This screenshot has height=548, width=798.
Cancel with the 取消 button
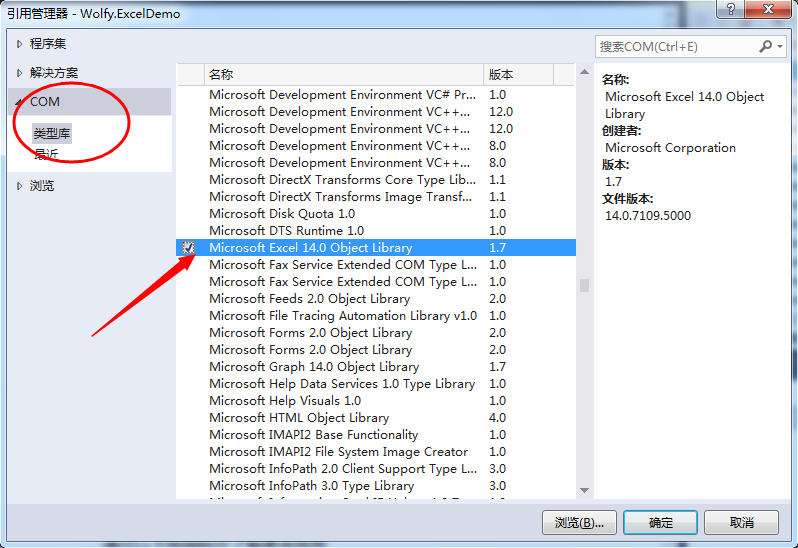tap(741, 523)
